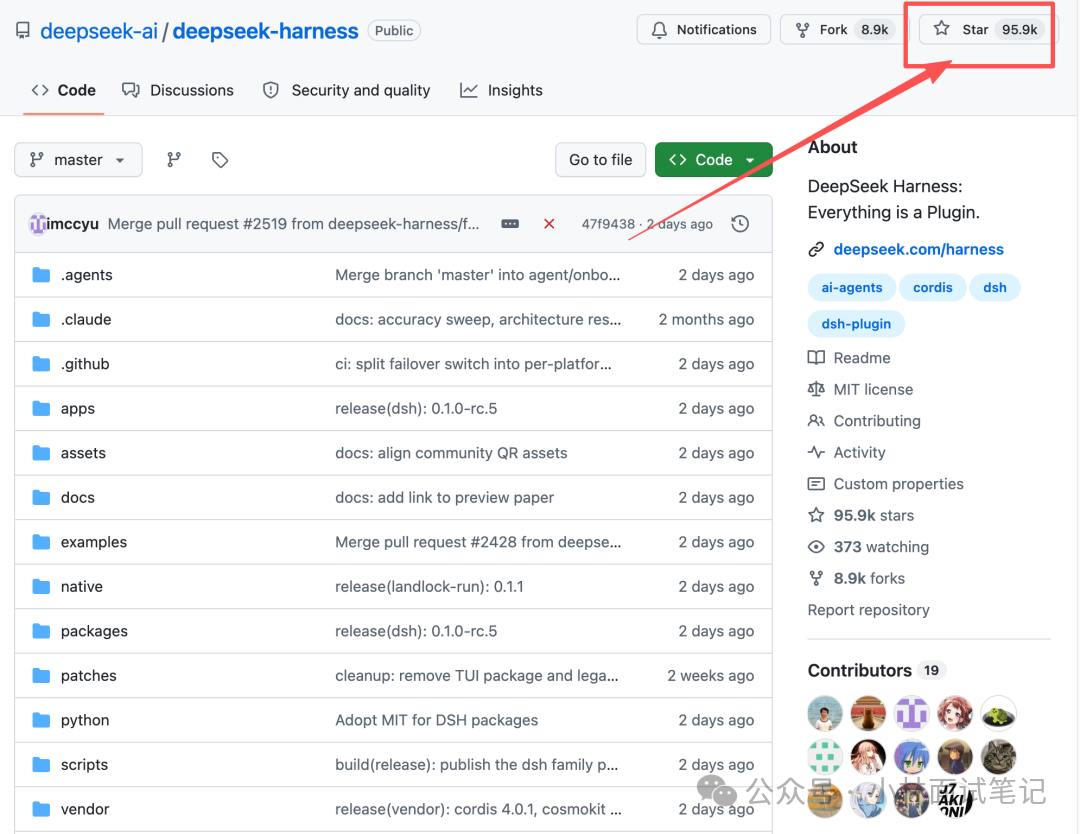Open commit 'docs: add link to preview paper'
The image size is (1080, 834).
coord(444,497)
